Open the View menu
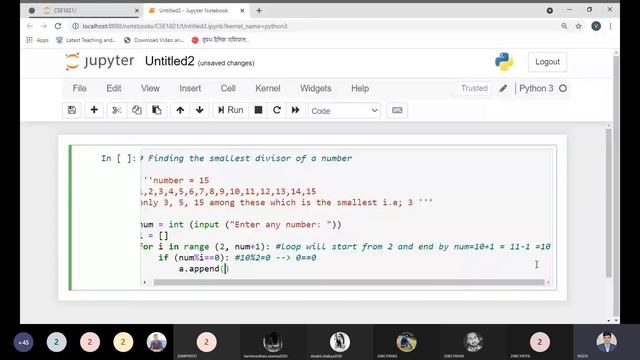The height and width of the screenshot is (360, 640). pos(150,88)
